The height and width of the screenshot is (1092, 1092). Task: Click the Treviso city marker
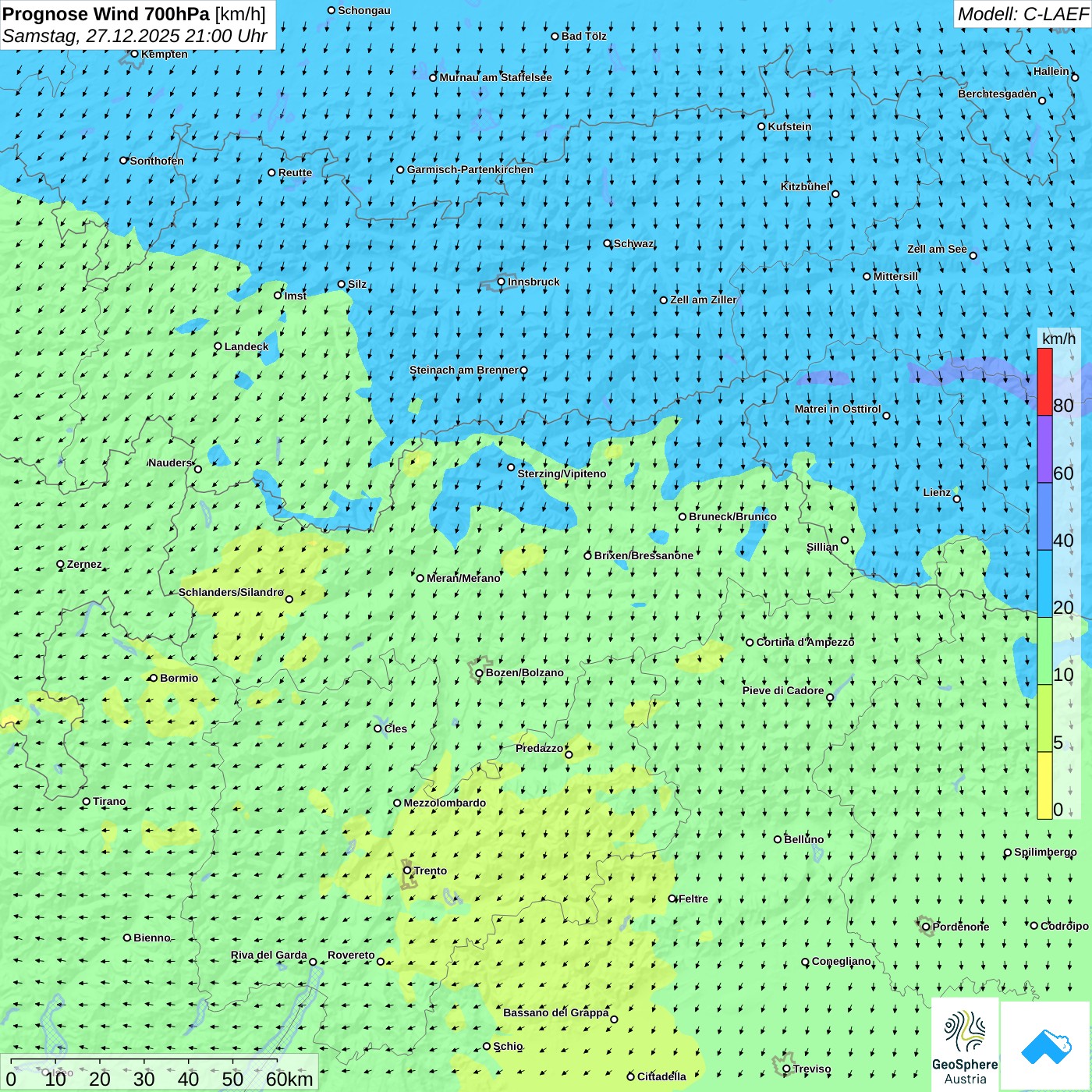point(786,1069)
